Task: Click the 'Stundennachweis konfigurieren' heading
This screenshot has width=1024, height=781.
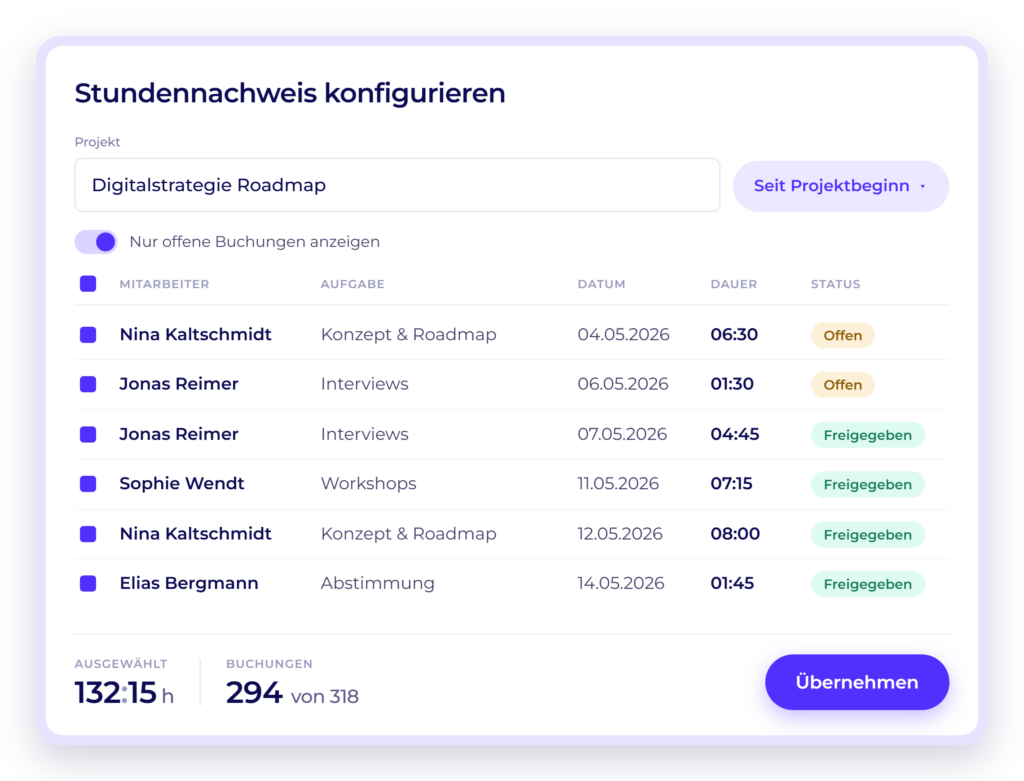Action: click(290, 93)
